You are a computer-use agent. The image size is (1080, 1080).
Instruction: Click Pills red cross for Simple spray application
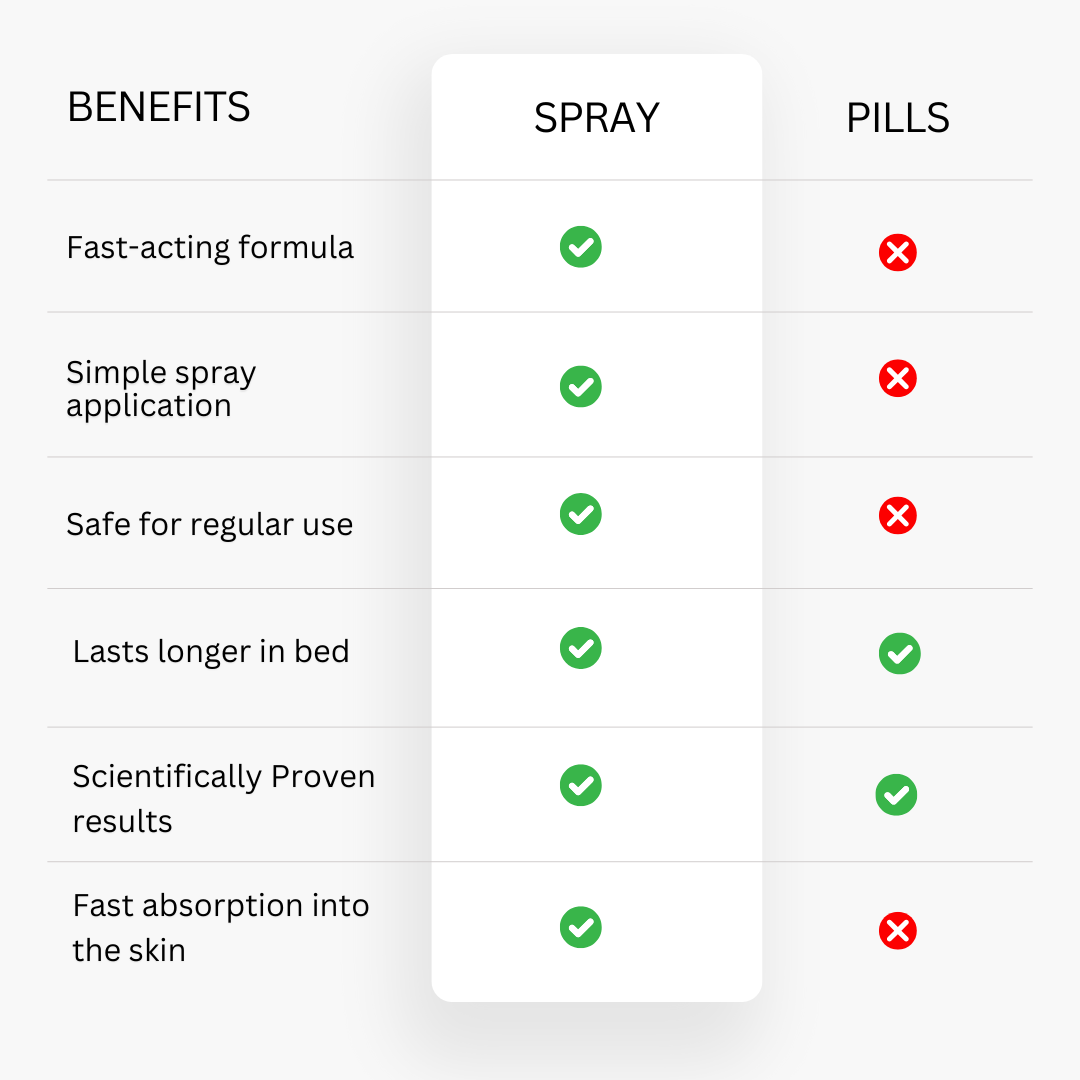(897, 378)
